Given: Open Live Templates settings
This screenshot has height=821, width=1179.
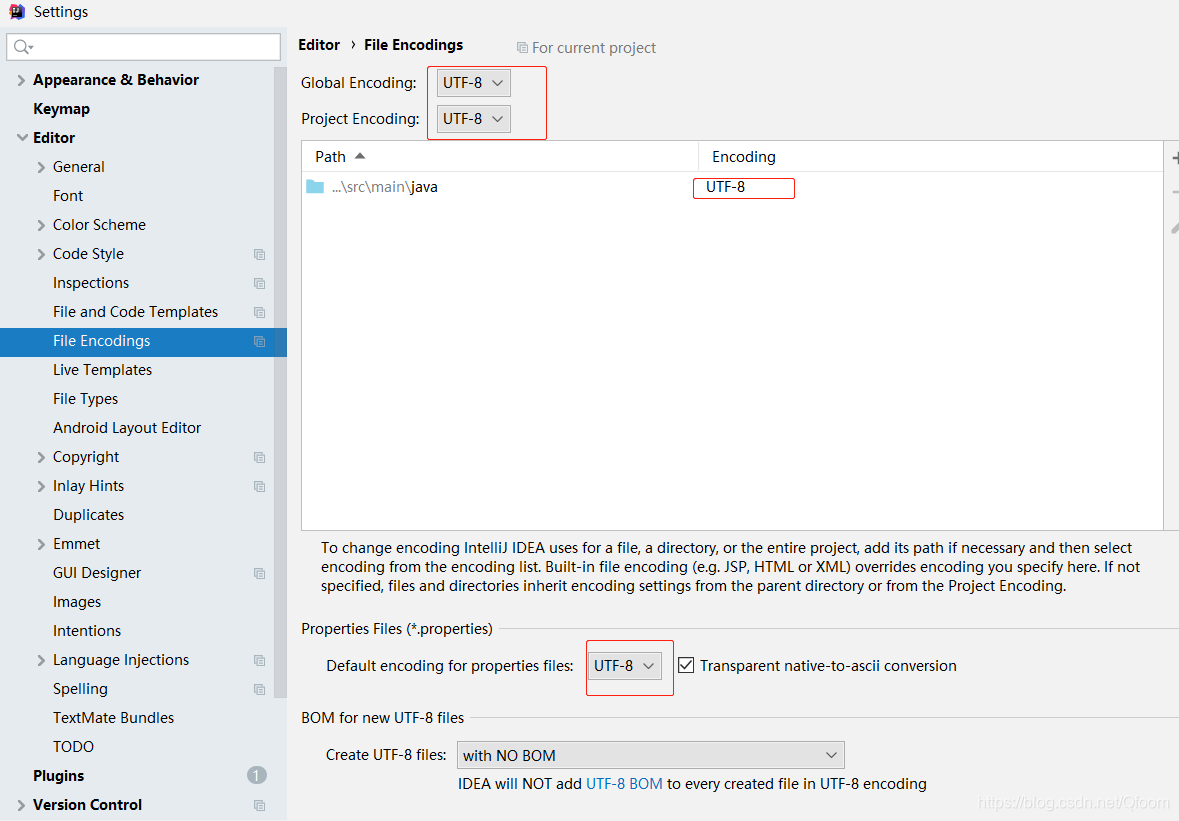Looking at the screenshot, I should [x=102, y=370].
